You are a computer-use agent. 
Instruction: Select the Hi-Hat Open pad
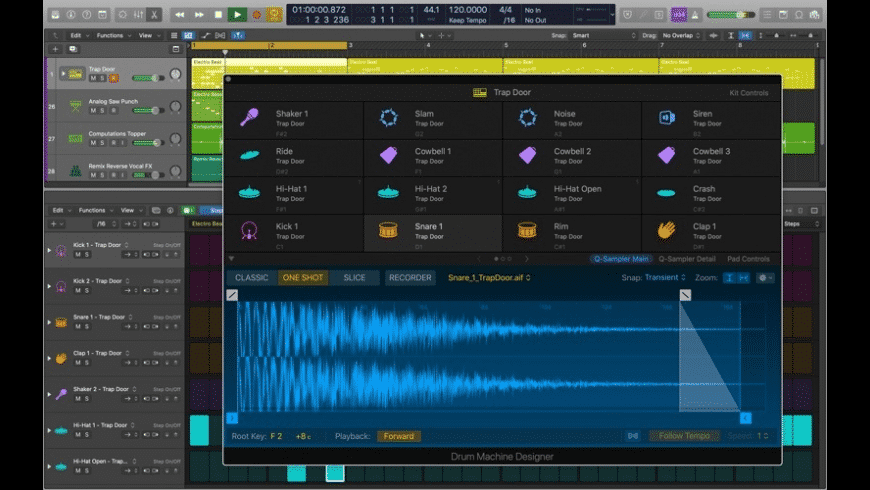[571, 195]
